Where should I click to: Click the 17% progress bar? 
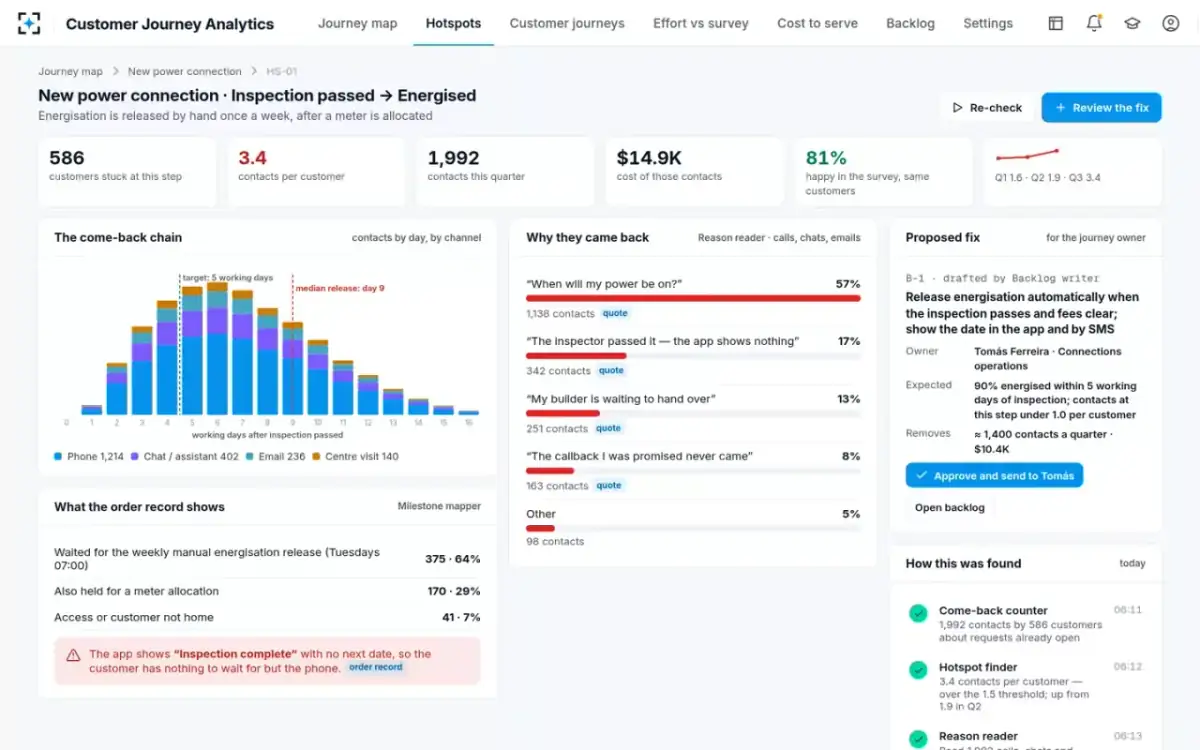[x=693, y=355]
